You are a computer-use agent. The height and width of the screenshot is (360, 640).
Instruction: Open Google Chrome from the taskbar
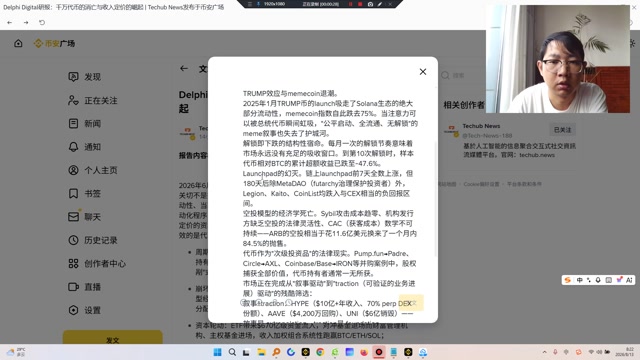click(x=320, y=352)
